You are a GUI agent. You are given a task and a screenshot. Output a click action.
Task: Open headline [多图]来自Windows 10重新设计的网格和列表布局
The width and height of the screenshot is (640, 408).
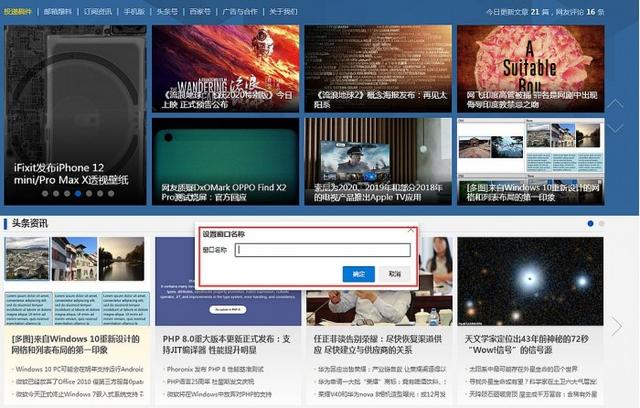[76, 344]
